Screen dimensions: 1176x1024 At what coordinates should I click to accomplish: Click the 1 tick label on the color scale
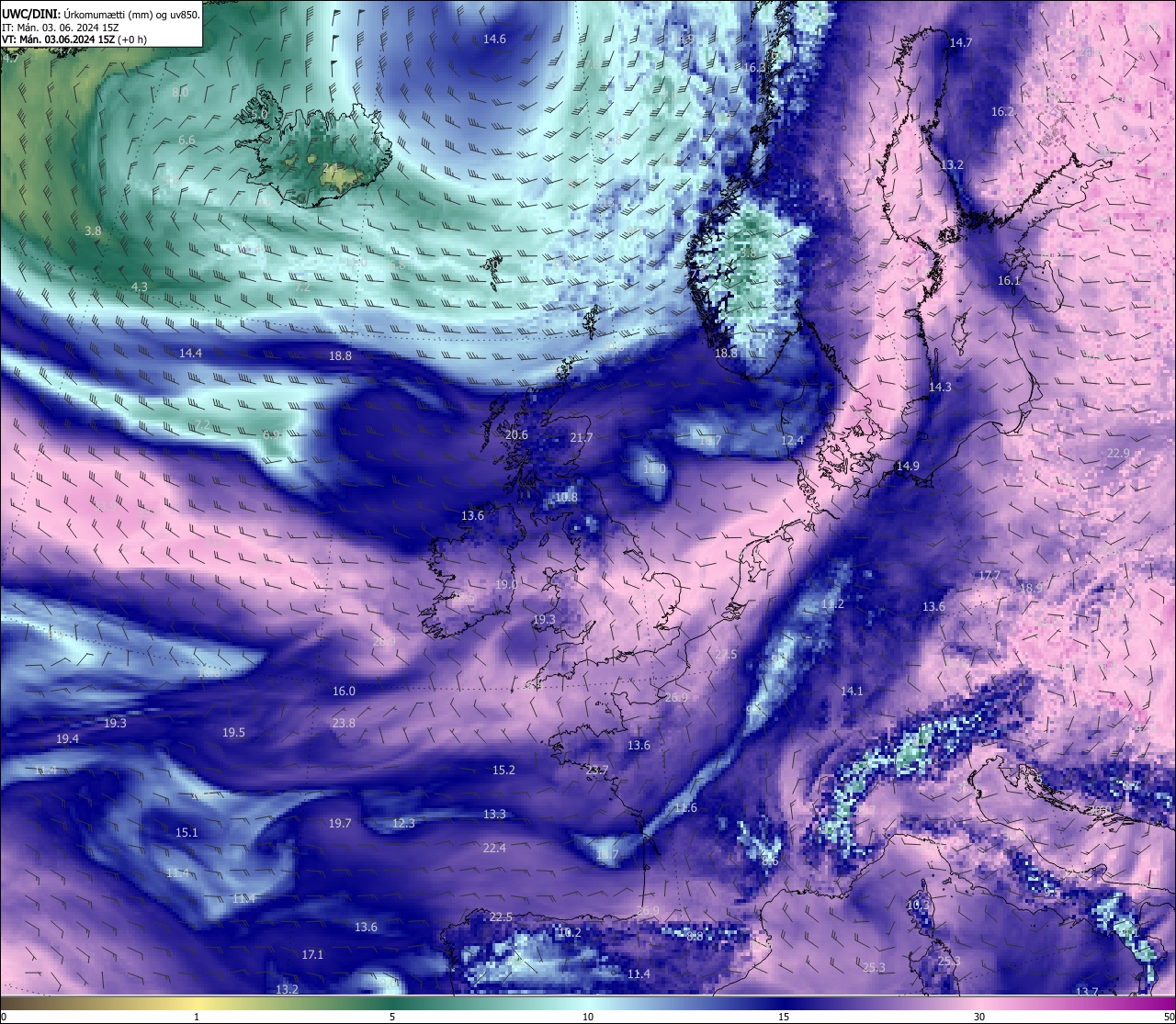(x=197, y=1017)
